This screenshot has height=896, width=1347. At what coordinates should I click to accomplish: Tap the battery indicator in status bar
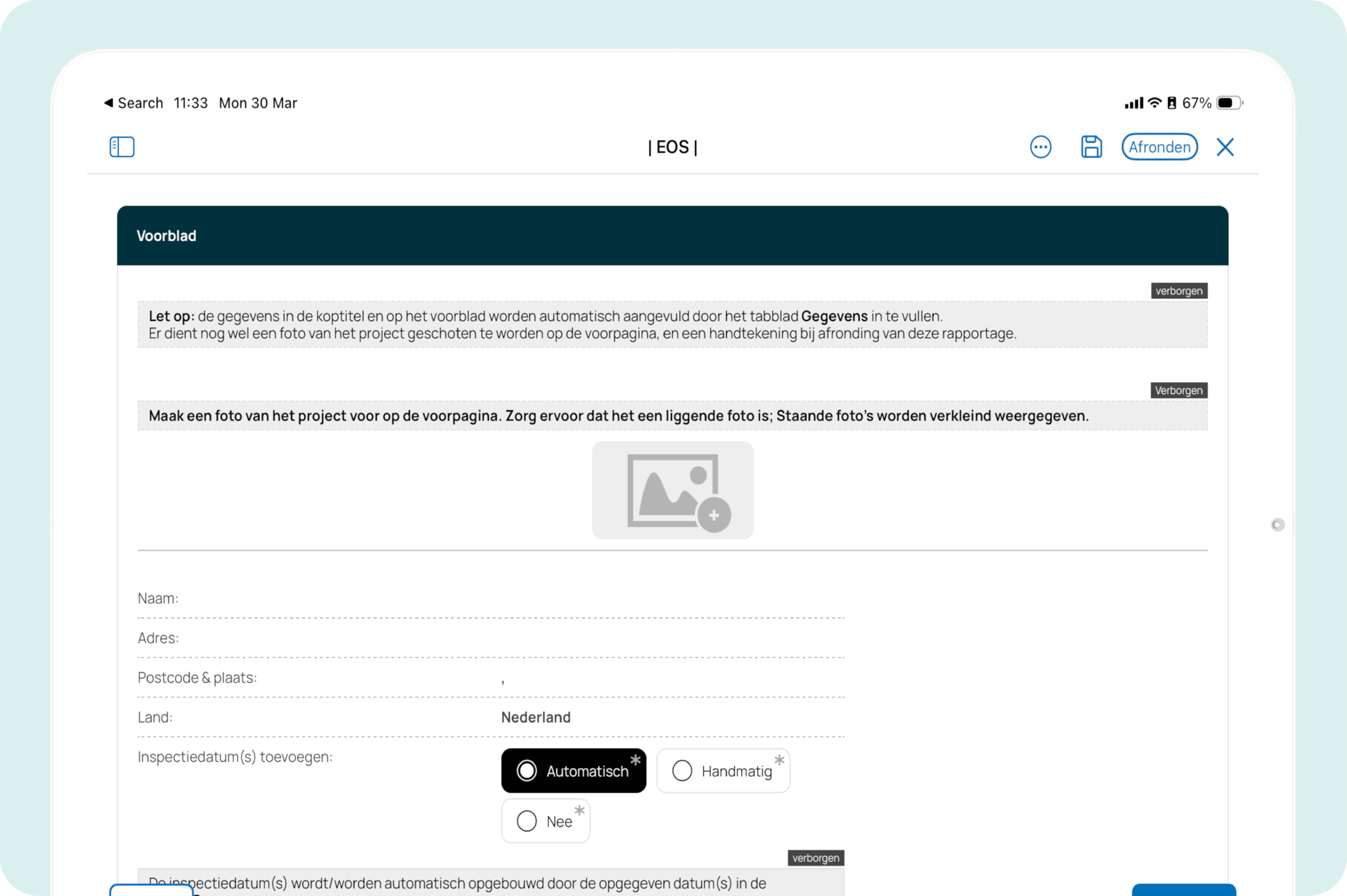pos(1228,103)
